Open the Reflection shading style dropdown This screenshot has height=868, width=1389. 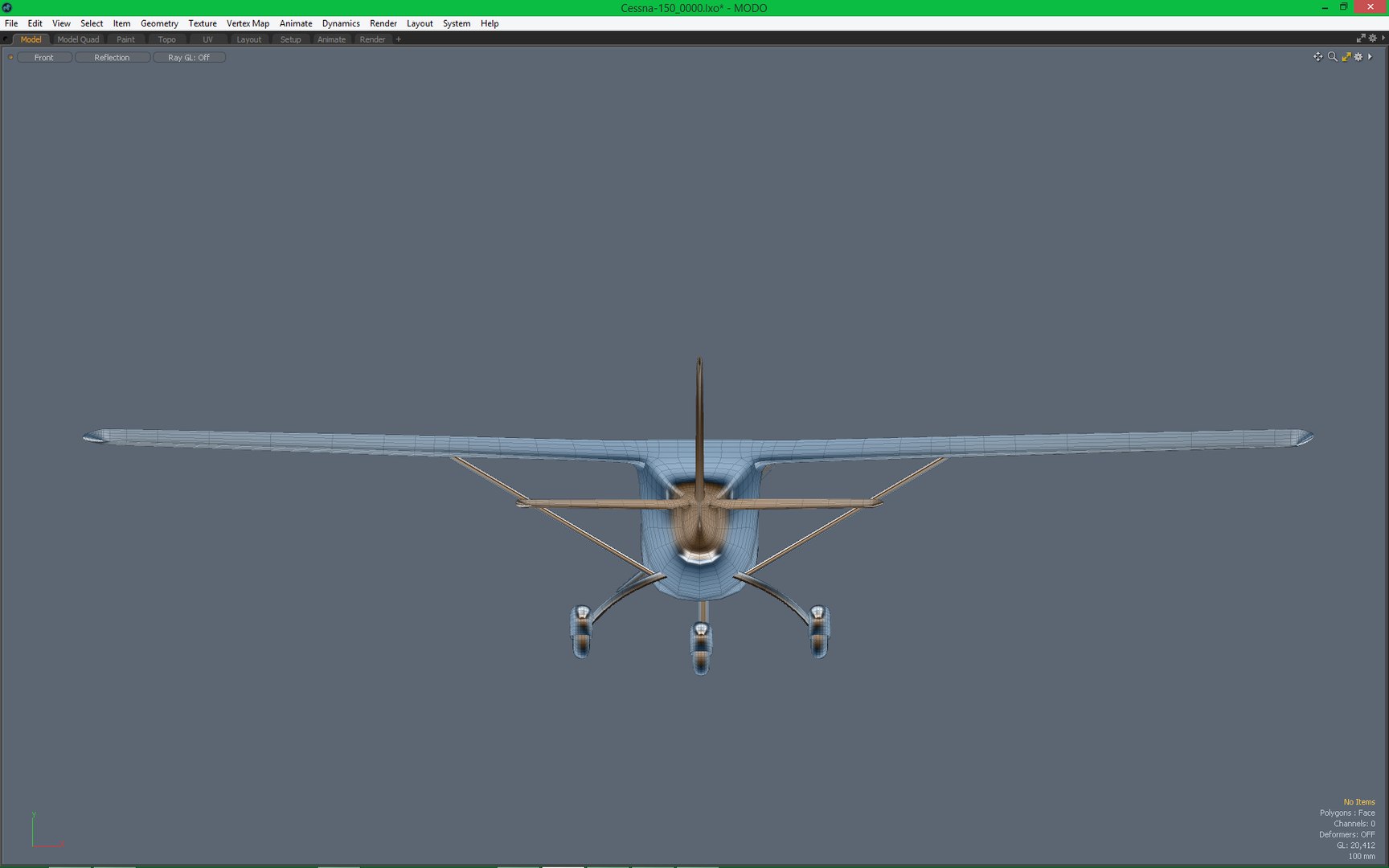pyautogui.click(x=112, y=57)
